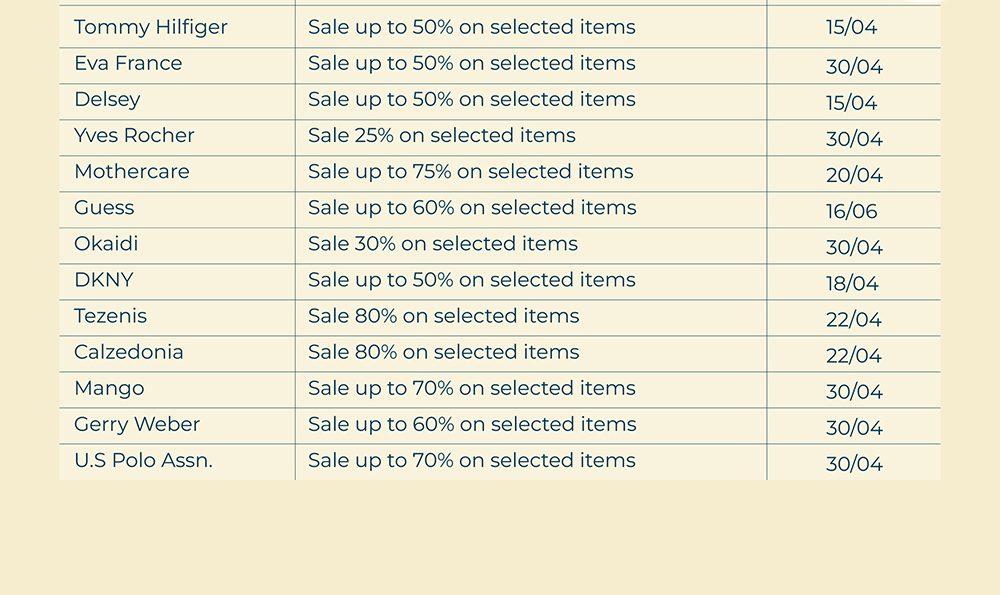Click the Mothercare brand name
Image resolution: width=1000 pixels, height=595 pixels.
pos(132,171)
